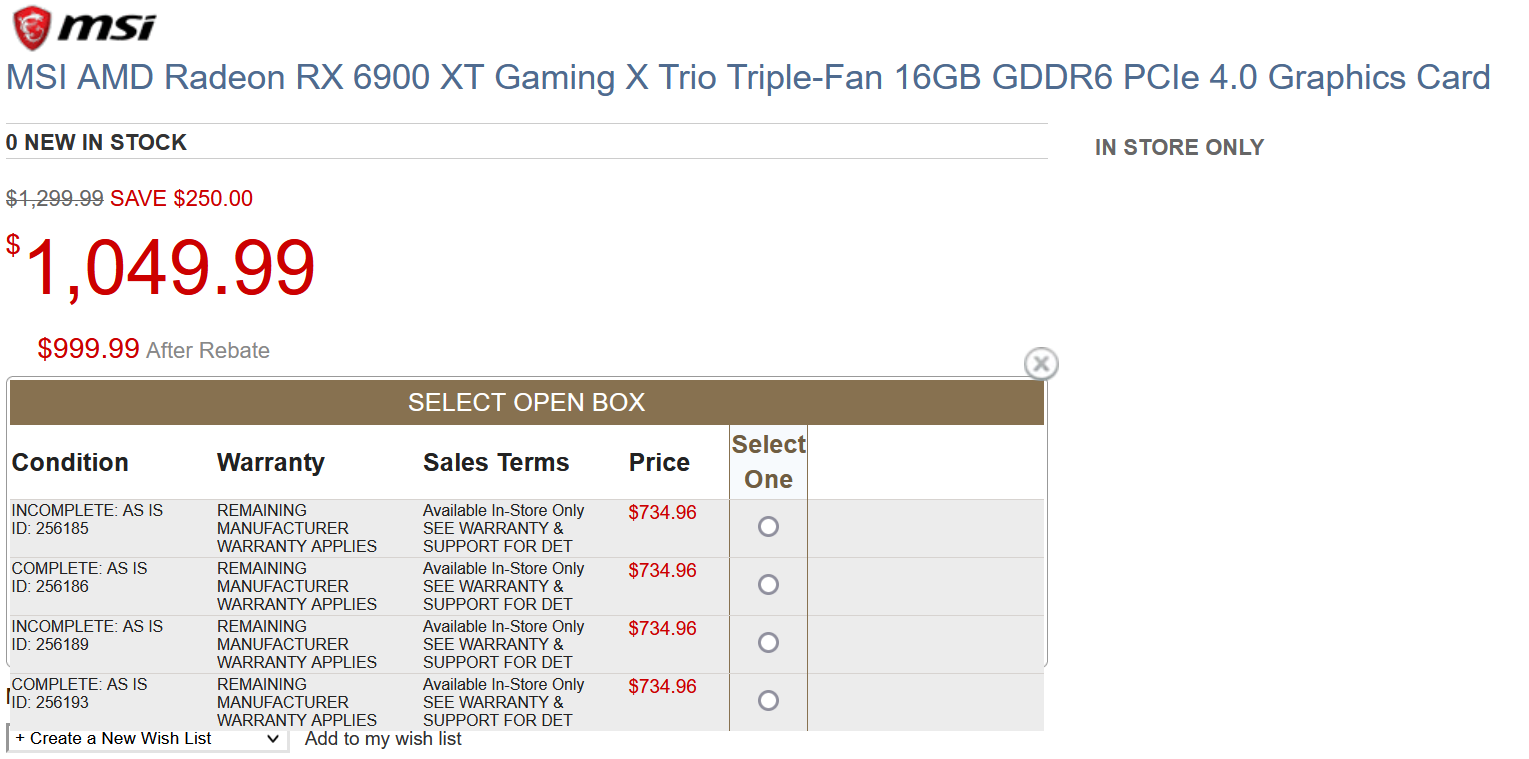The image size is (1529, 759).
Task: Open the Create a New Wish List dropdown
Action: click(147, 739)
